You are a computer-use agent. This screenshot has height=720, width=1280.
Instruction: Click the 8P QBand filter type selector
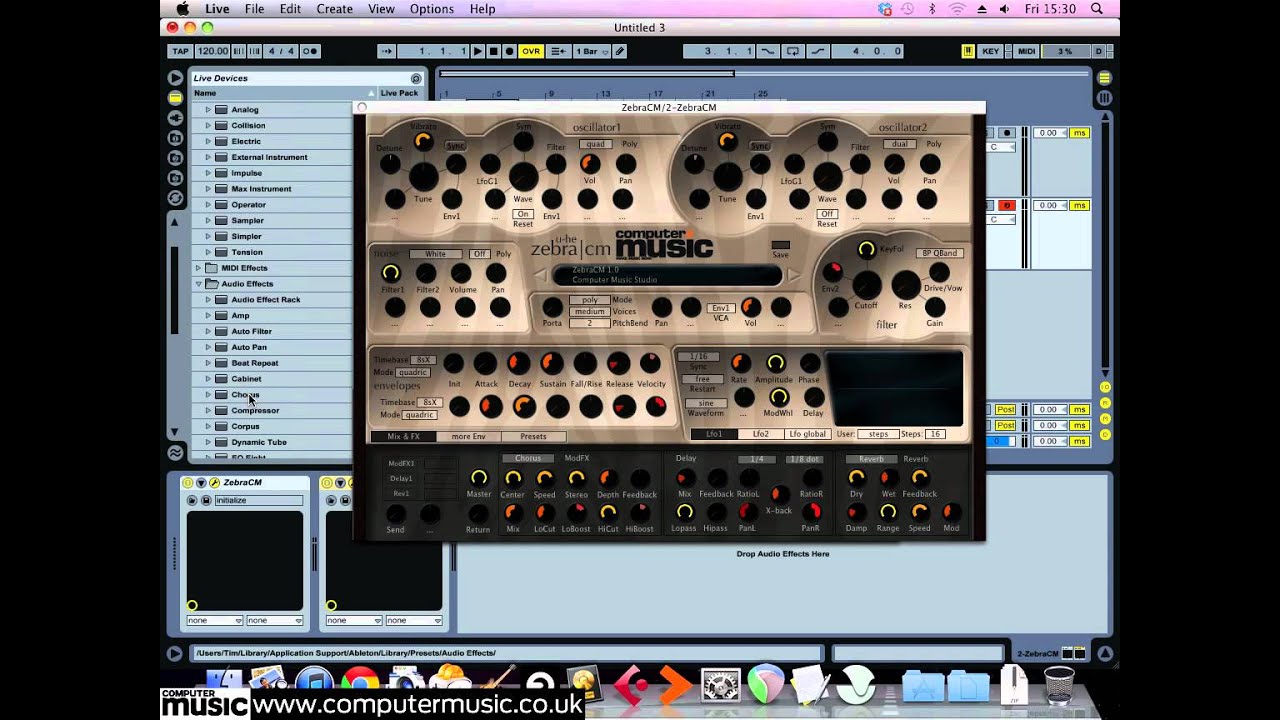coord(939,253)
